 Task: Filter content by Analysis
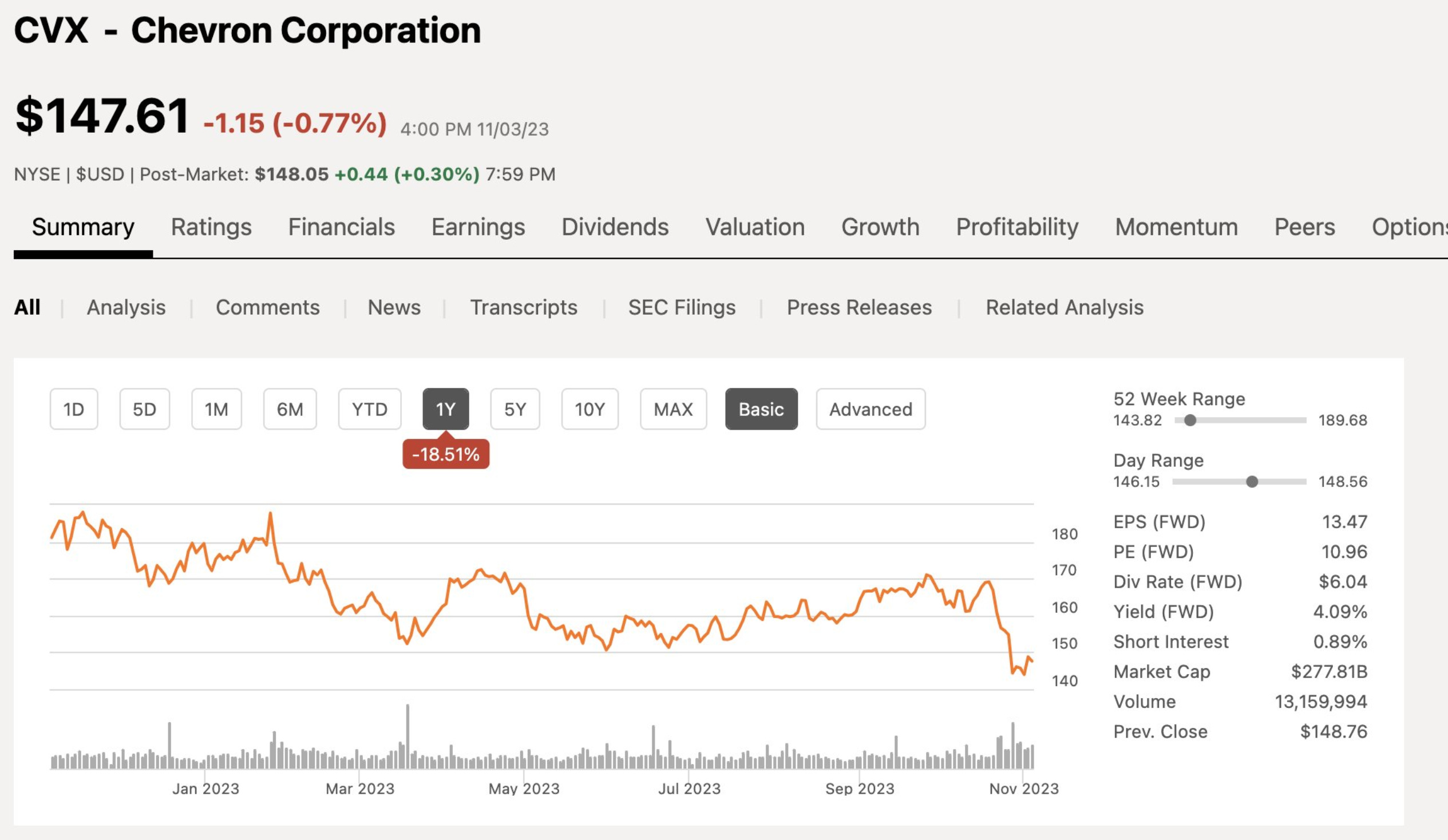pos(126,307)
